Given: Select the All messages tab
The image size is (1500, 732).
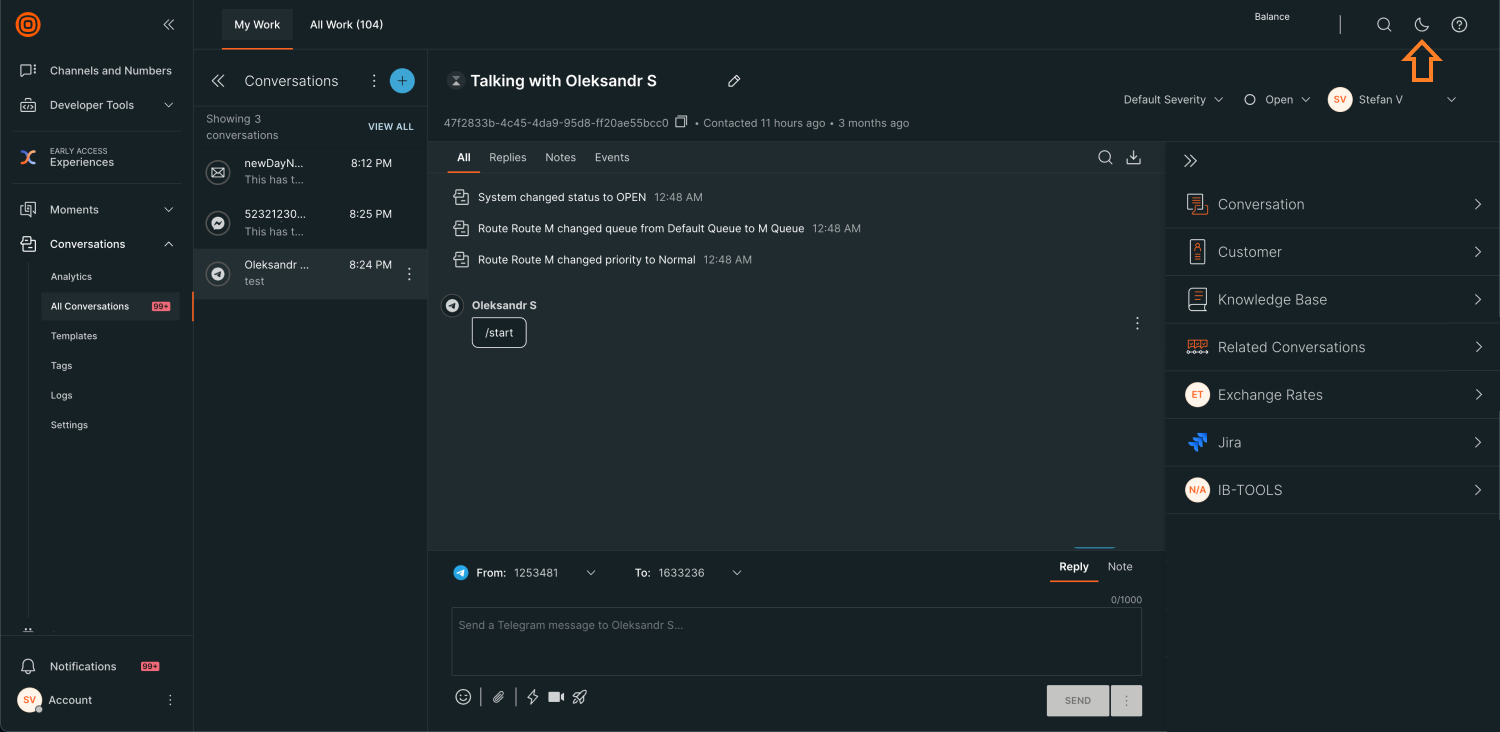Looking at the screenshot, I should [x=464, y=157].
